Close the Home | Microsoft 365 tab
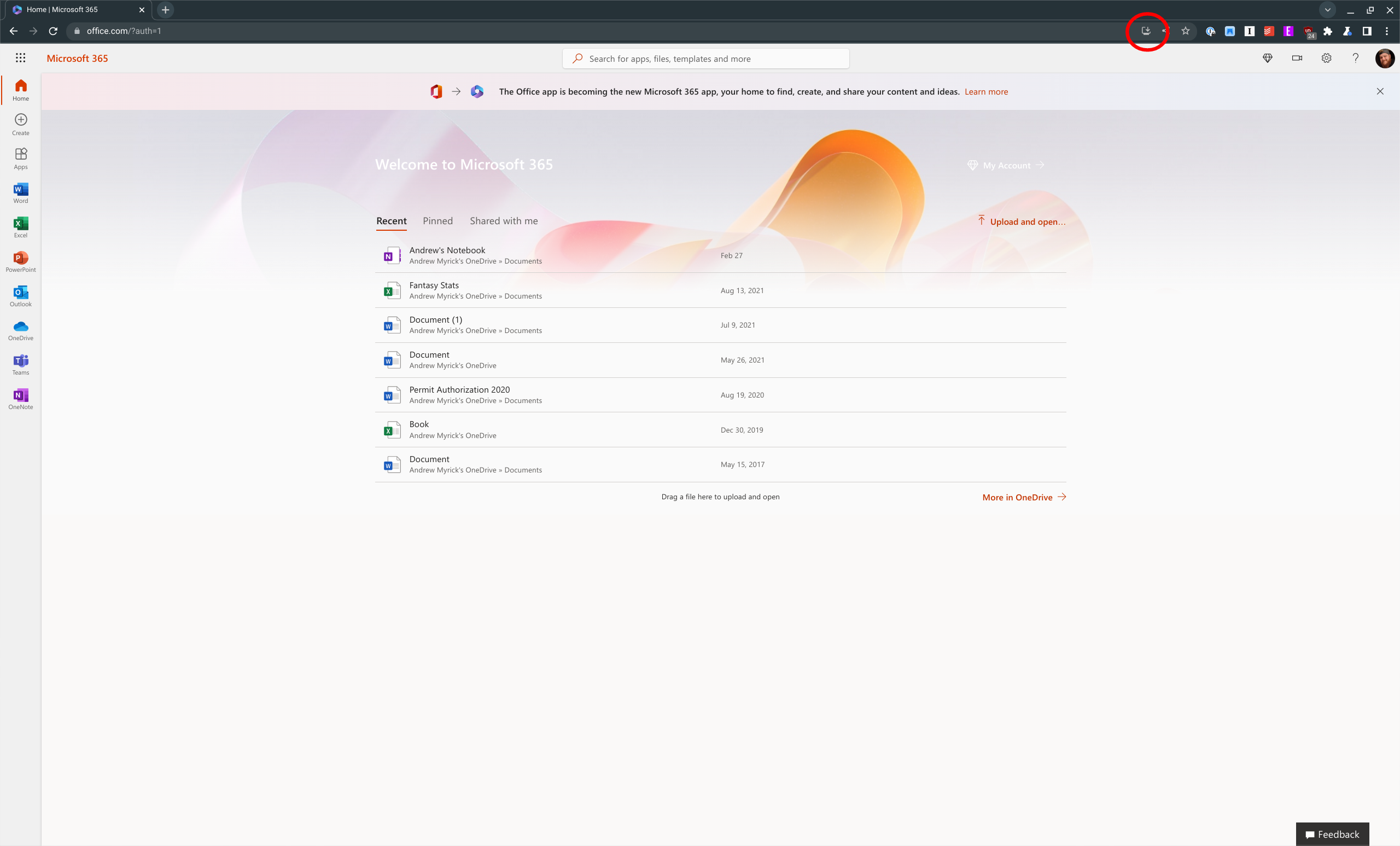 click(142, 10)
